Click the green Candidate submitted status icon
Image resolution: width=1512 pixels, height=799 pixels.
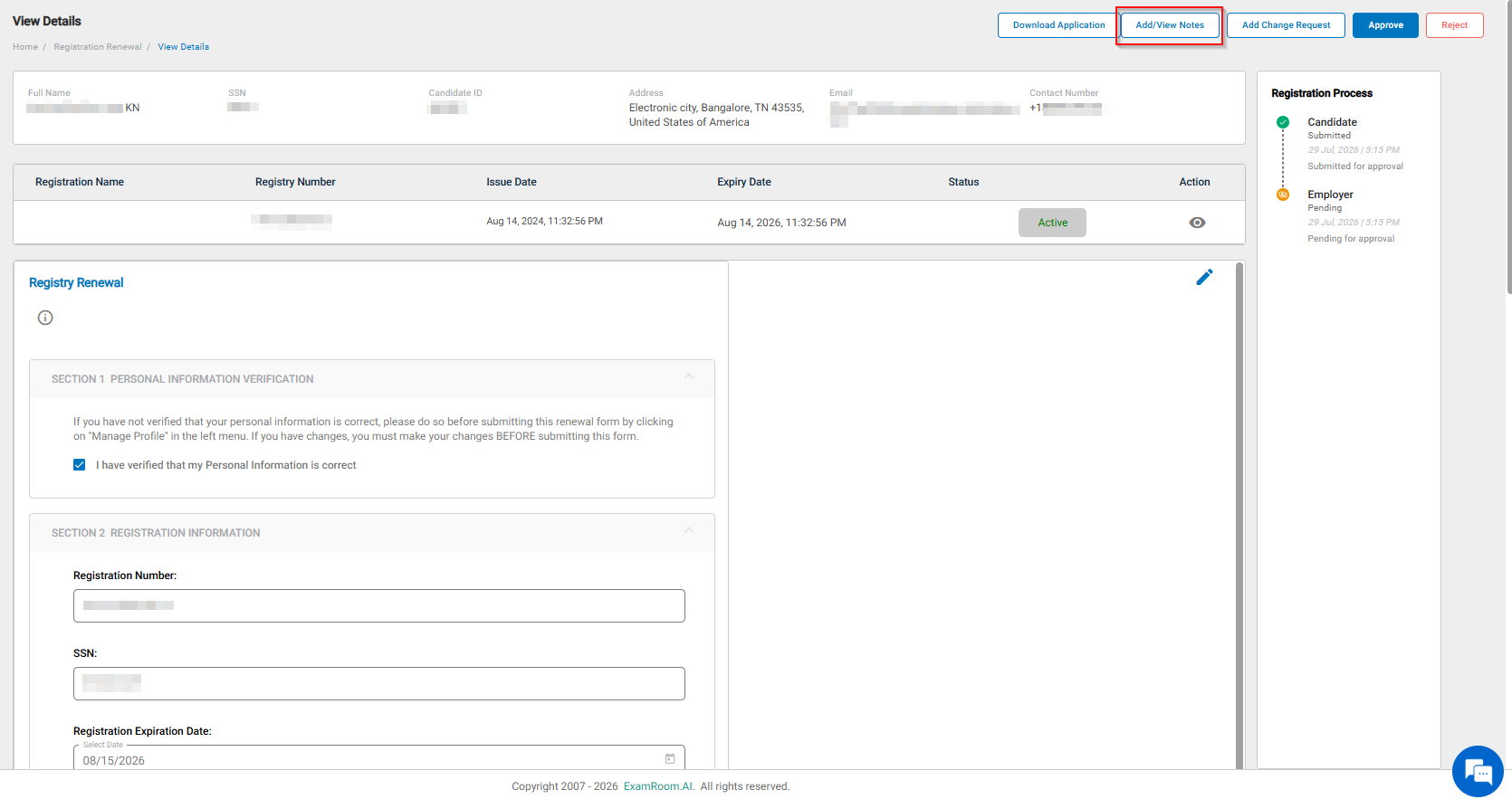[1283, 122]
